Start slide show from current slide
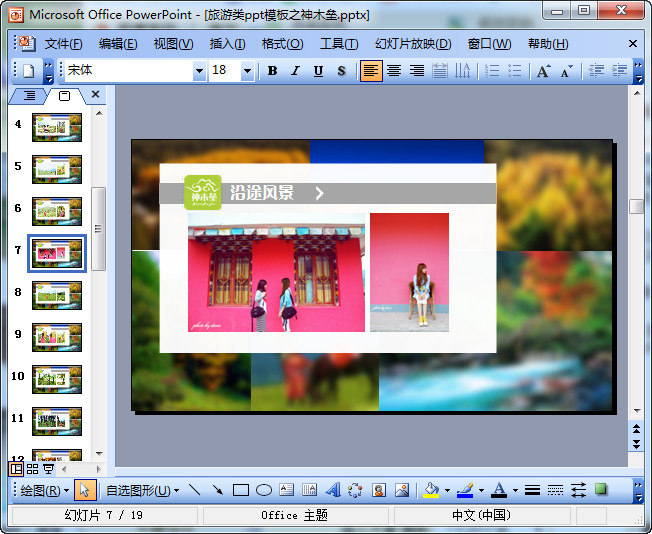652x534 pixels. click(49, 469)
